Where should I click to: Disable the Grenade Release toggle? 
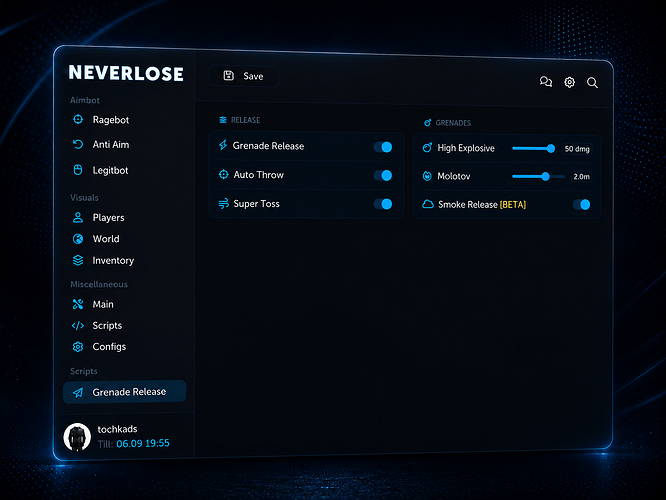pyautogui.click(x=383, y=147)
